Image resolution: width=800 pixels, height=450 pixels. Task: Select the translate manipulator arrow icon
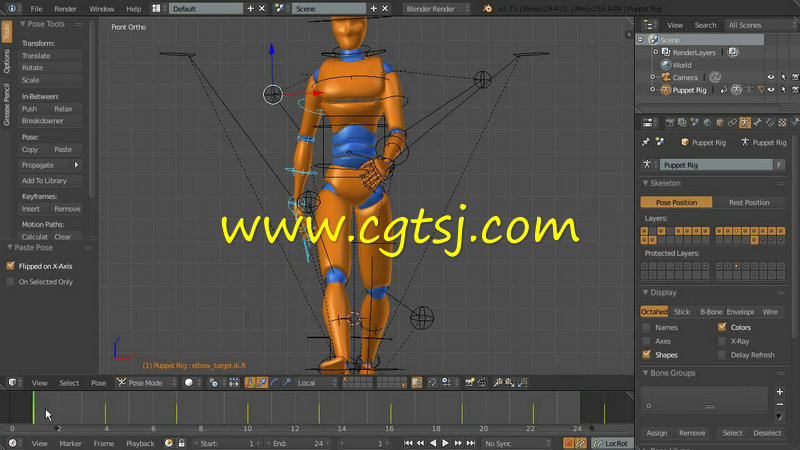(262, 383)
